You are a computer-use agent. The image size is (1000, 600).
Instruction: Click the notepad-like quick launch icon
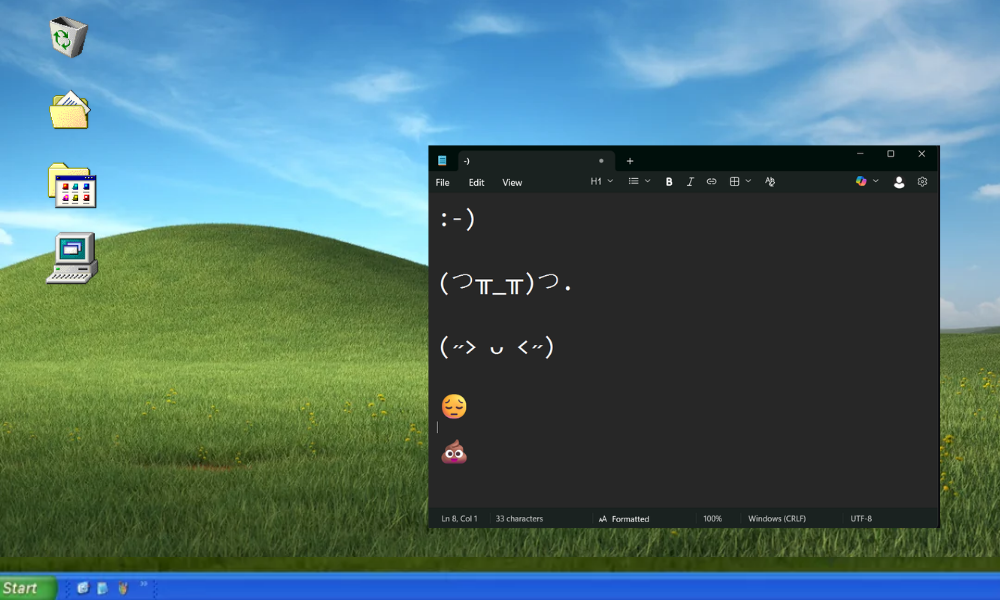pyautogui.click(x=102, y=588)
